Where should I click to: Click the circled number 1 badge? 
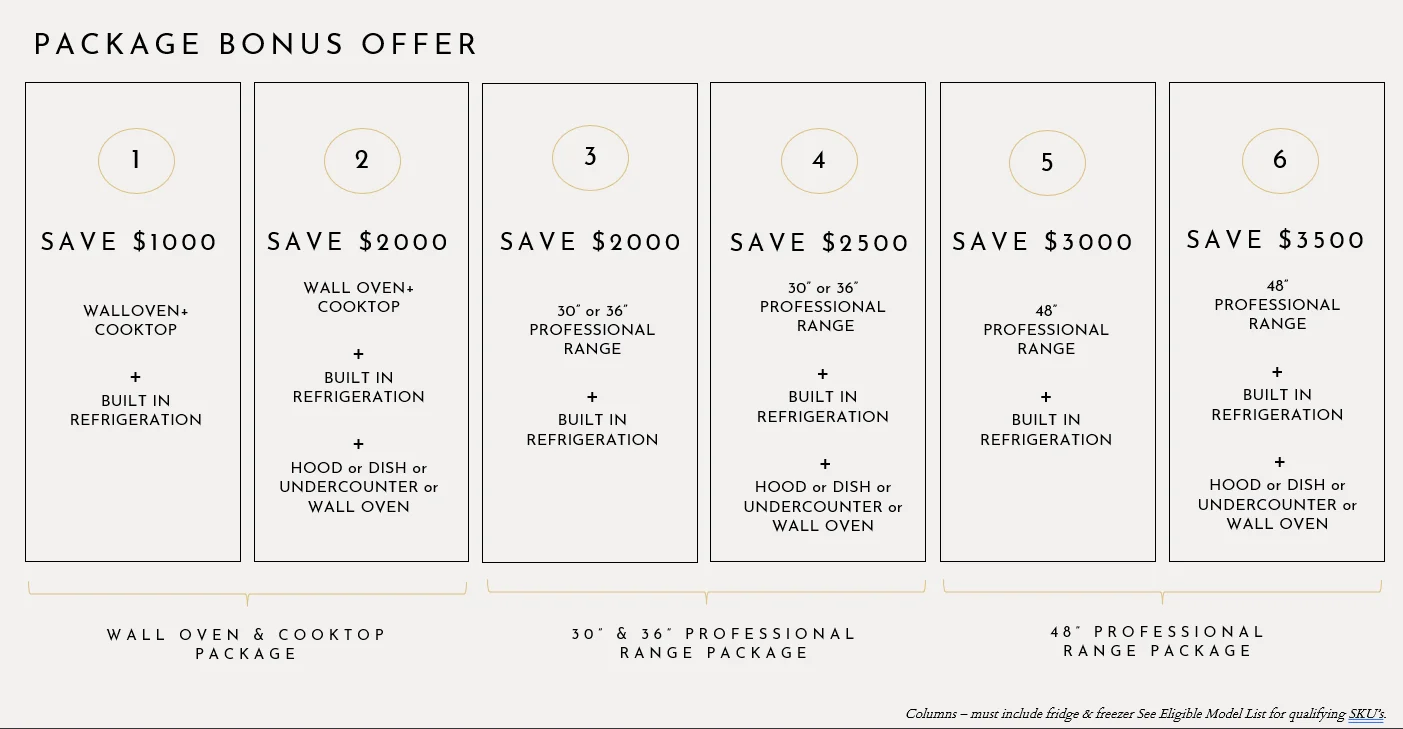click(x=136, y=161)
